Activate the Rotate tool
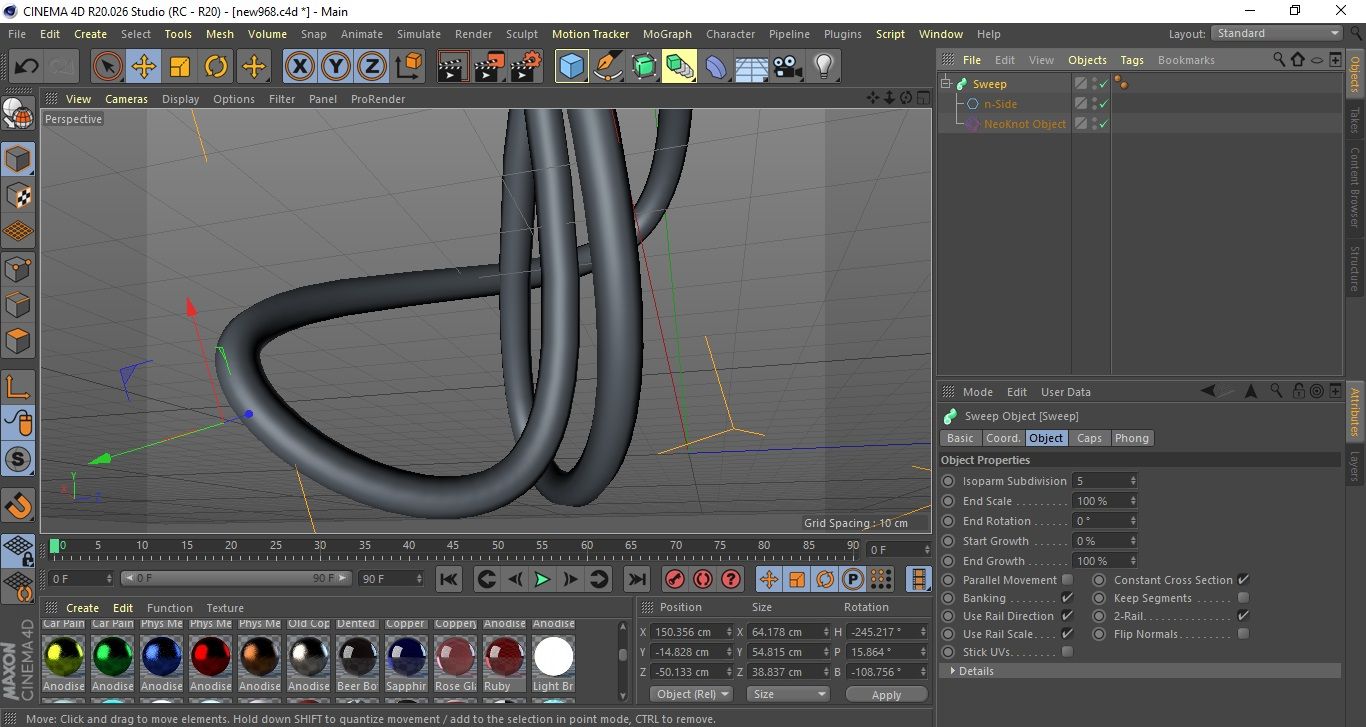This screenshot has height=727, width=1366. tap(216, 67)
